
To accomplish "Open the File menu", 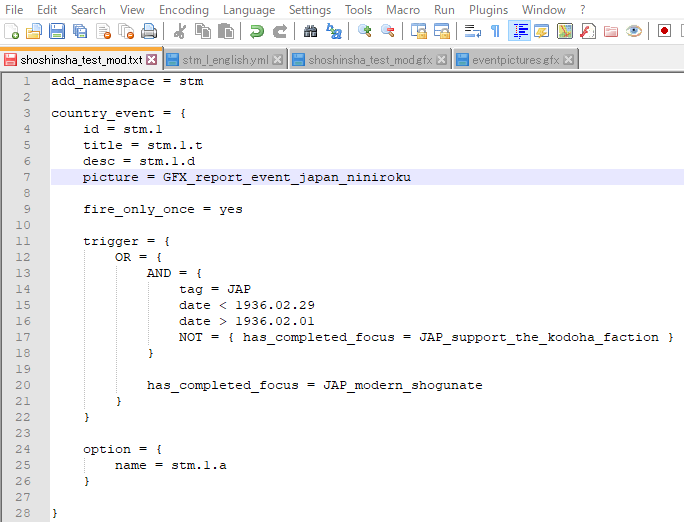I will (x=14, y=10).
